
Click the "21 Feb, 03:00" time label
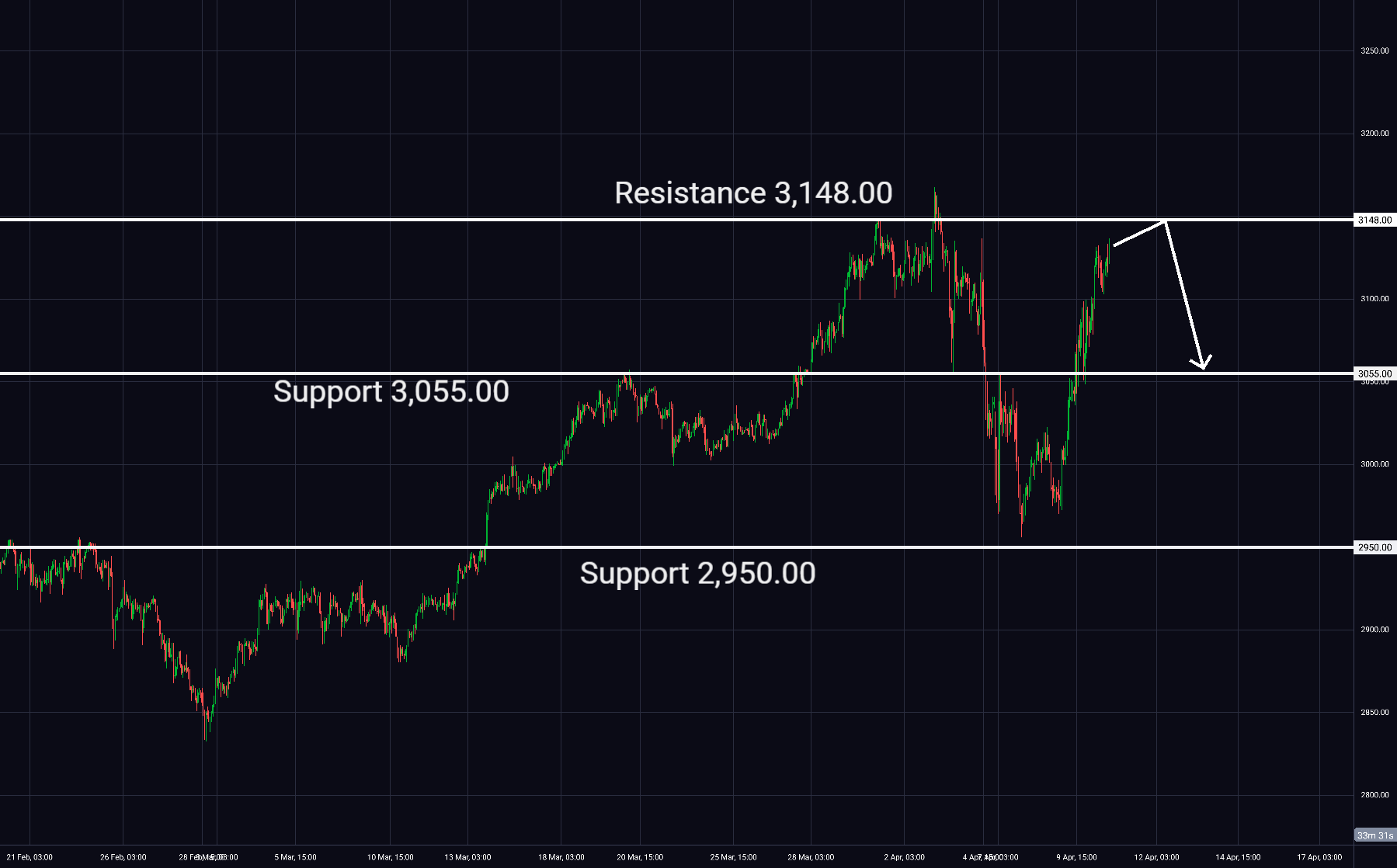click(x=30, y=857)
